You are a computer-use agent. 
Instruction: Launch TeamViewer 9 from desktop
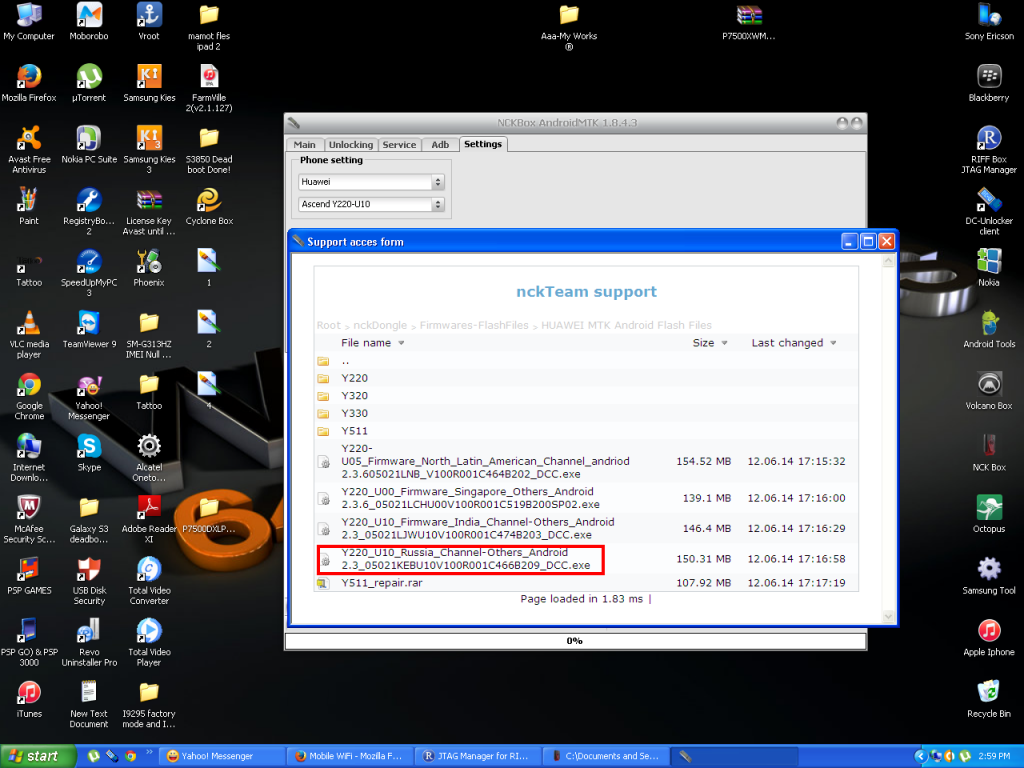tap(89, 324)
